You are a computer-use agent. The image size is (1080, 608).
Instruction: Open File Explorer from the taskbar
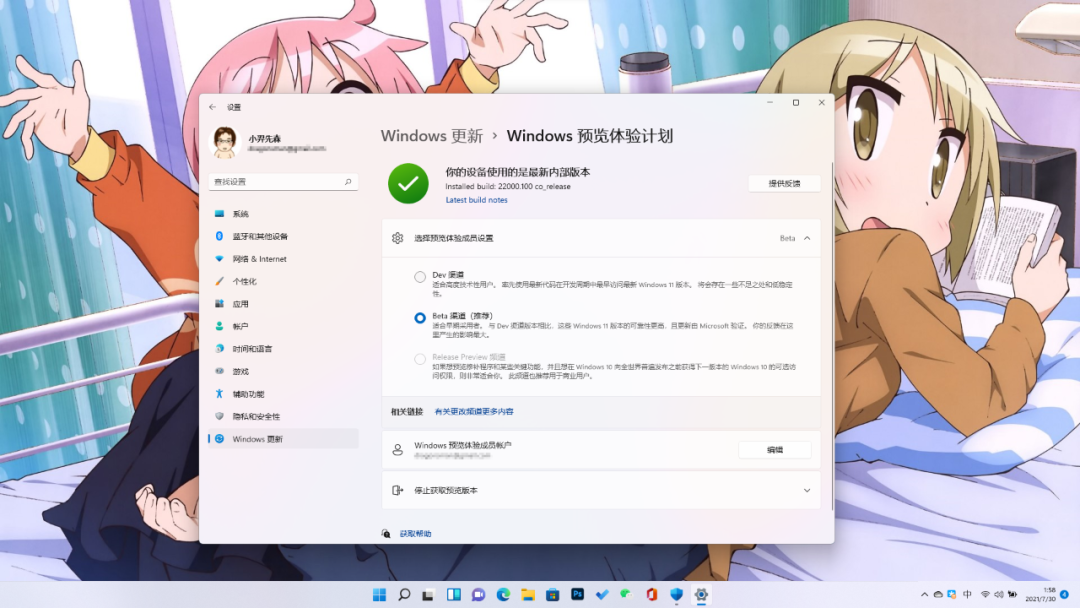click(528, 595)
